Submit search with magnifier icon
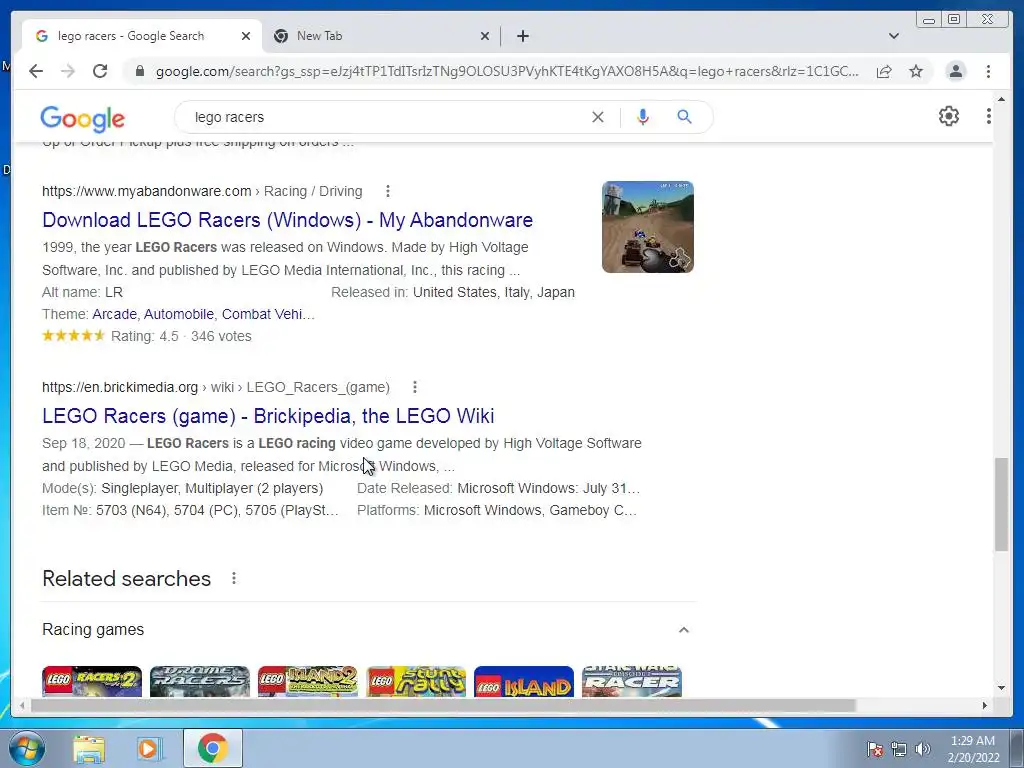Screen dimensions: 1024x768 coord(684,117)
